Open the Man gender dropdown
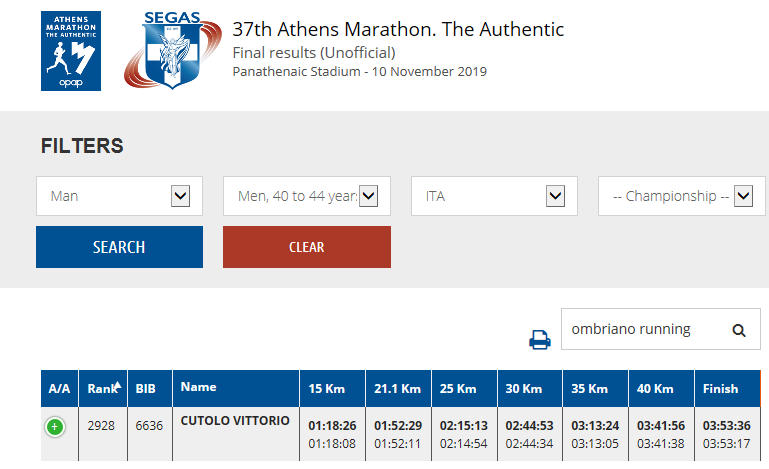 [119, 196]
